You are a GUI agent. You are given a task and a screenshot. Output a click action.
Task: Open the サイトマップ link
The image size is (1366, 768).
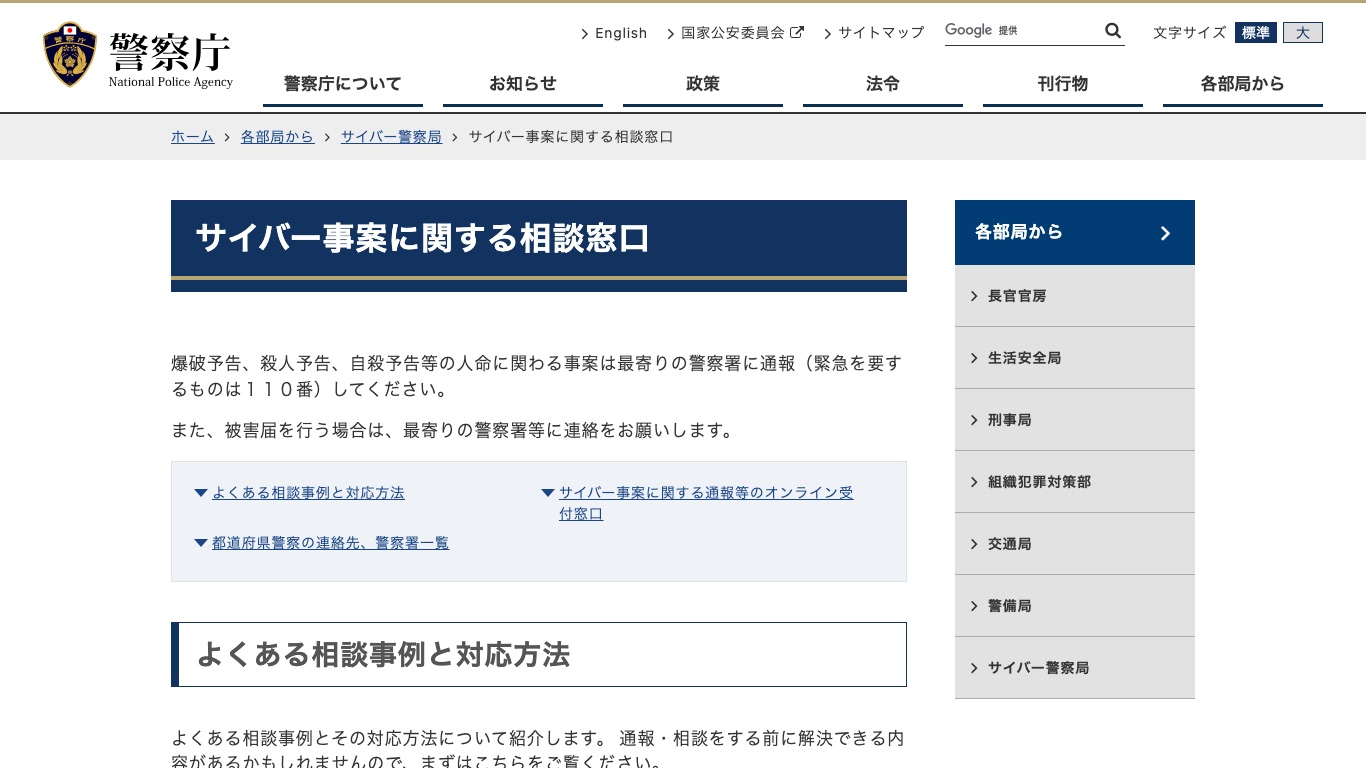click(881, 33)
